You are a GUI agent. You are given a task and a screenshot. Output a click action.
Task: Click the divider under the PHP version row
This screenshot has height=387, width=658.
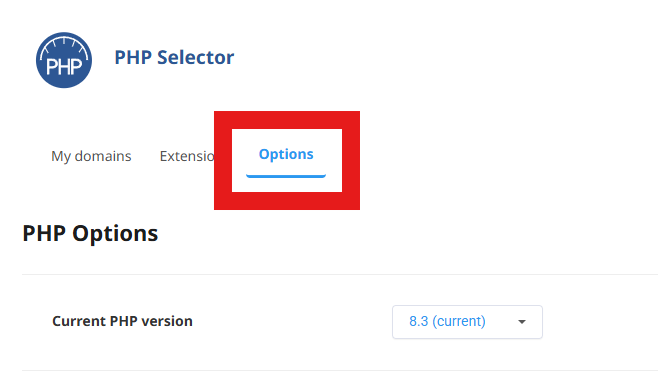[x=340, y=370]
